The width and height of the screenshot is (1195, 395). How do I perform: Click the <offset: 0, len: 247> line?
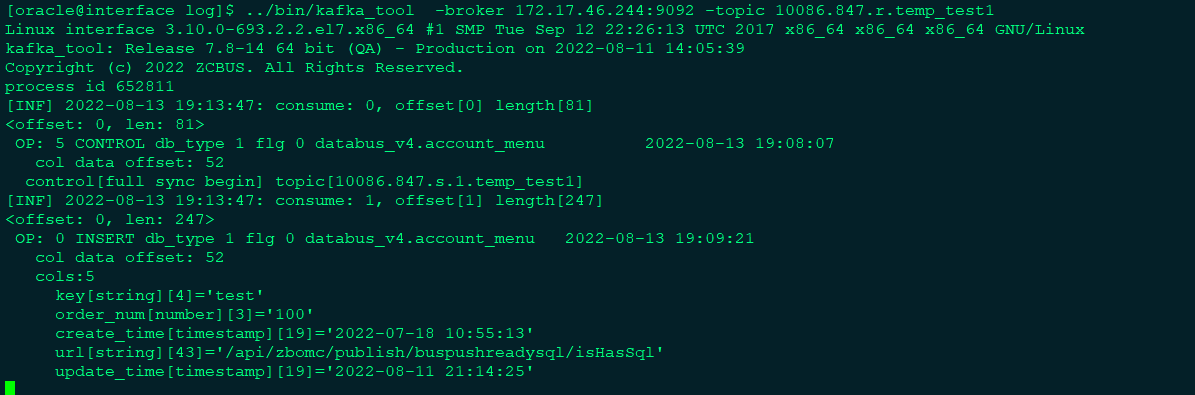point(110,220)
